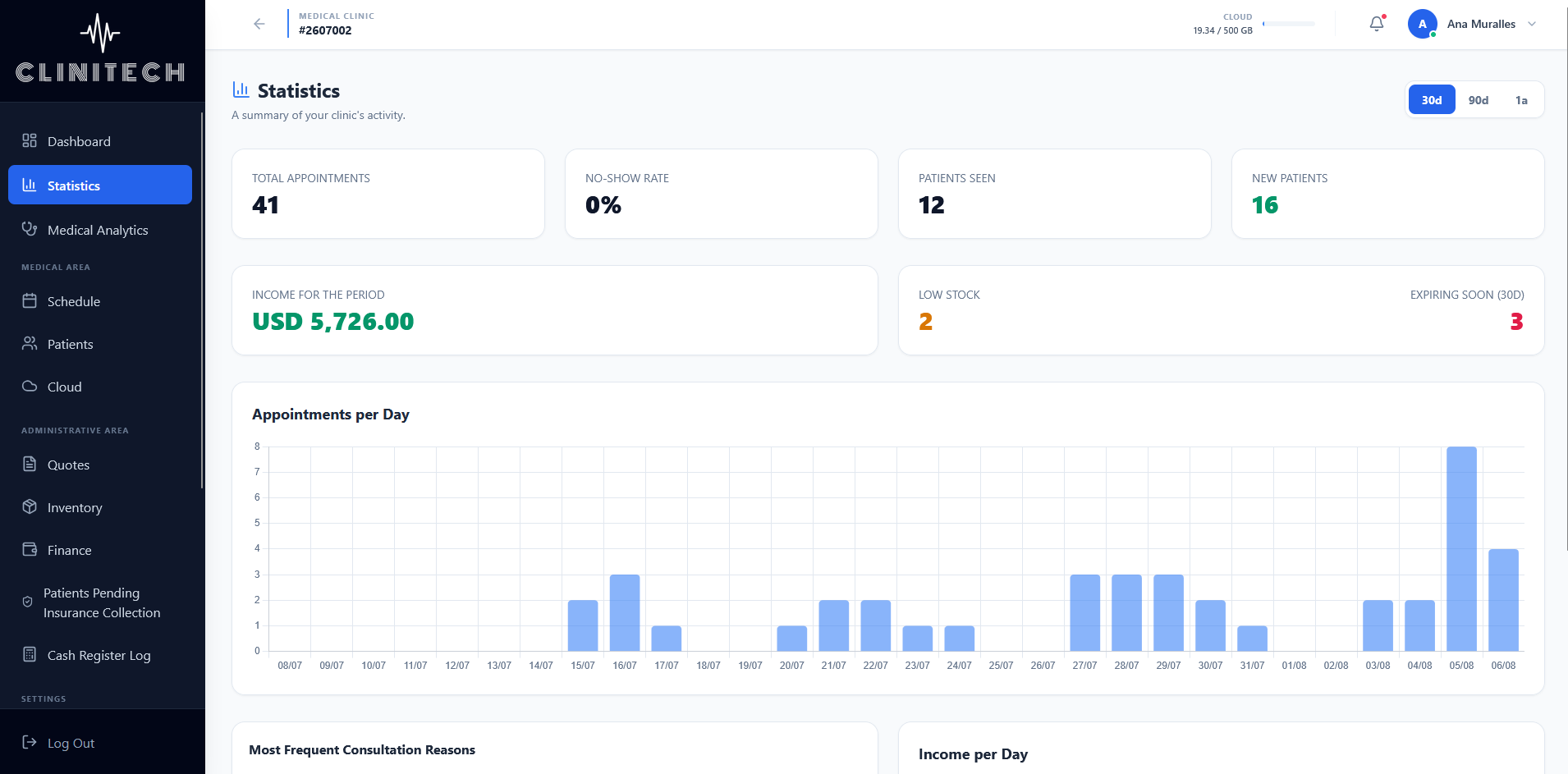
Task: Click the Schedule calendar icon
Action: click(30, 300)
